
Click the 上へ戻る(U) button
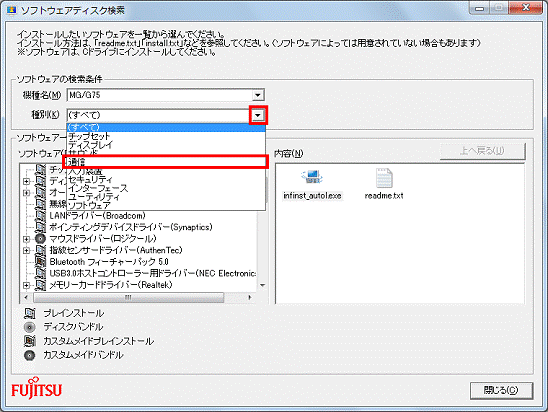click(x=482, y=151)
